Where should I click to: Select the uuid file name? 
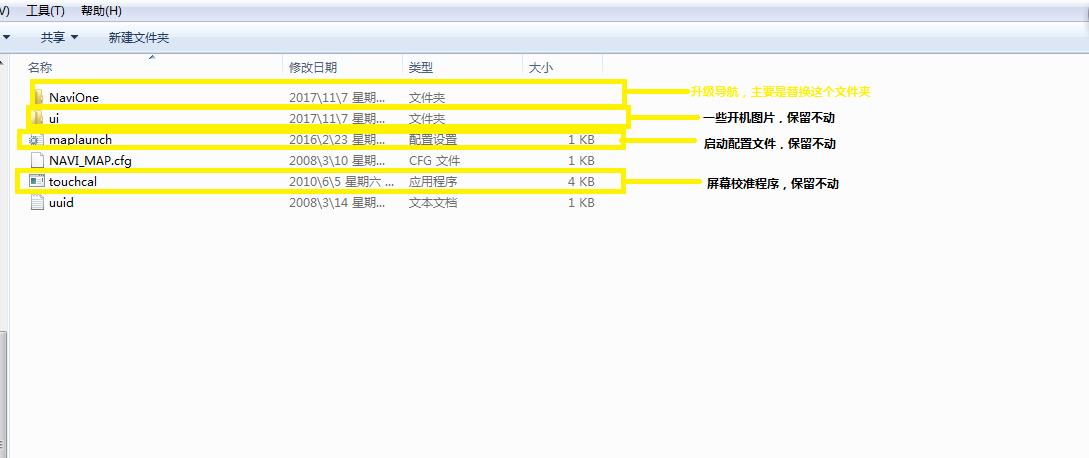click(x=61, y=202)
